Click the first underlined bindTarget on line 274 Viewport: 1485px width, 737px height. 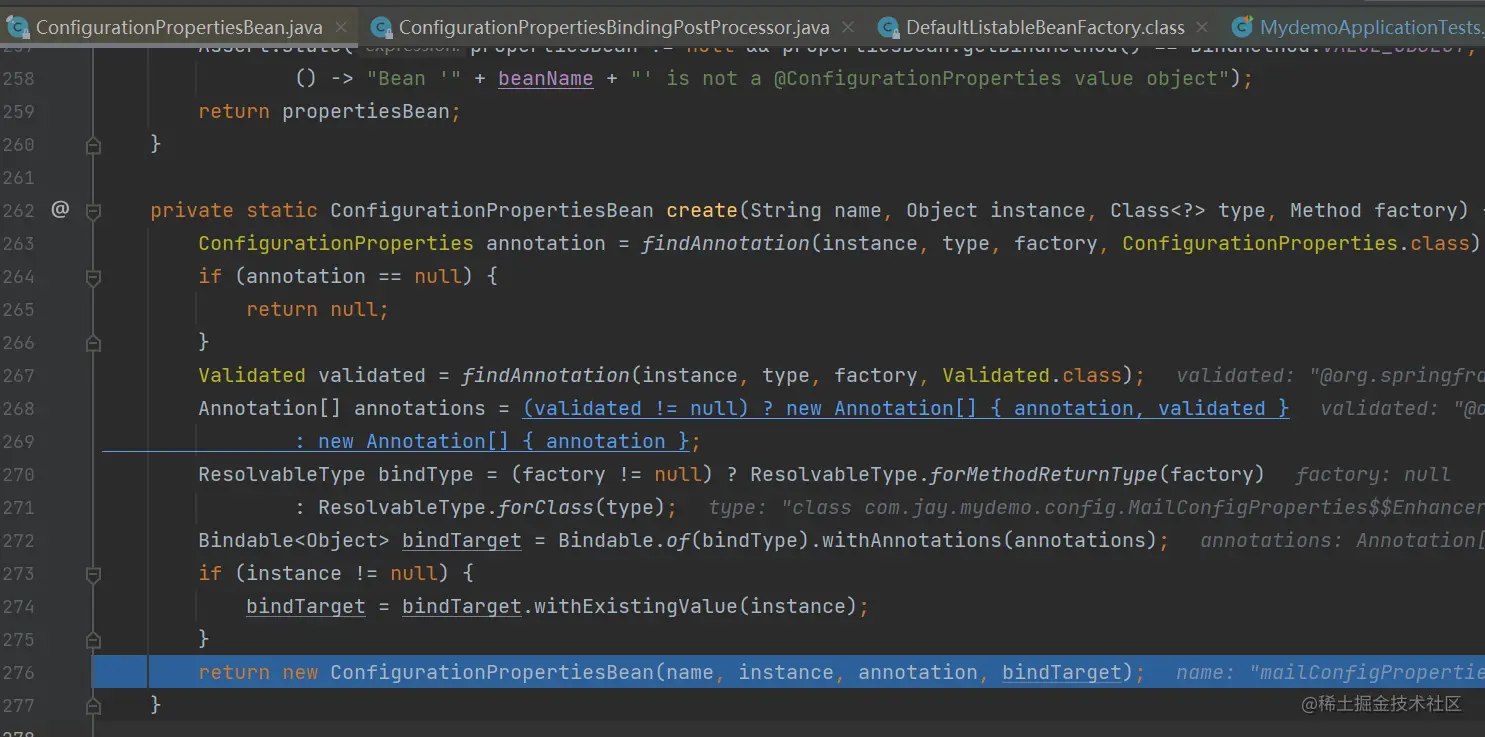coord(305,606)
